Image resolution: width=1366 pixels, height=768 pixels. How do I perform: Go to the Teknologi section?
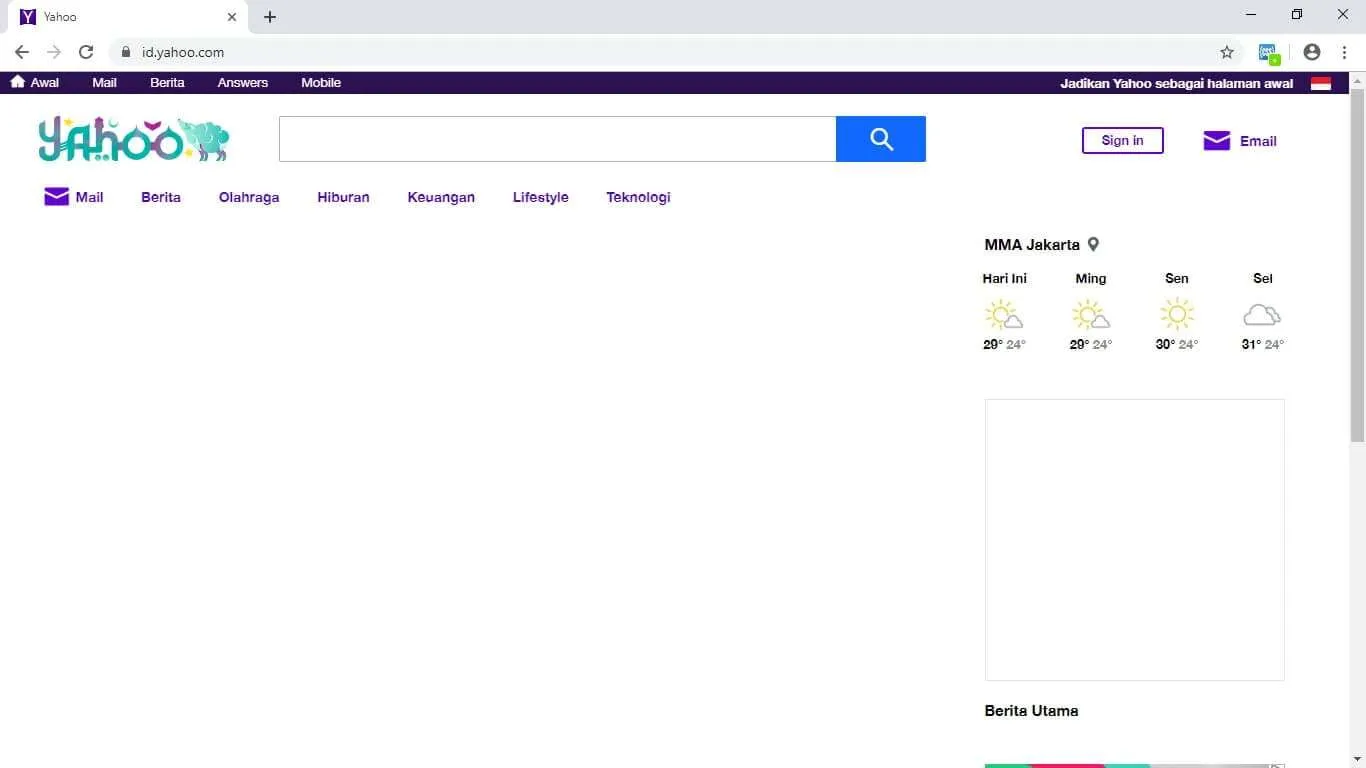pyautogui.click(x=638, y=197)
